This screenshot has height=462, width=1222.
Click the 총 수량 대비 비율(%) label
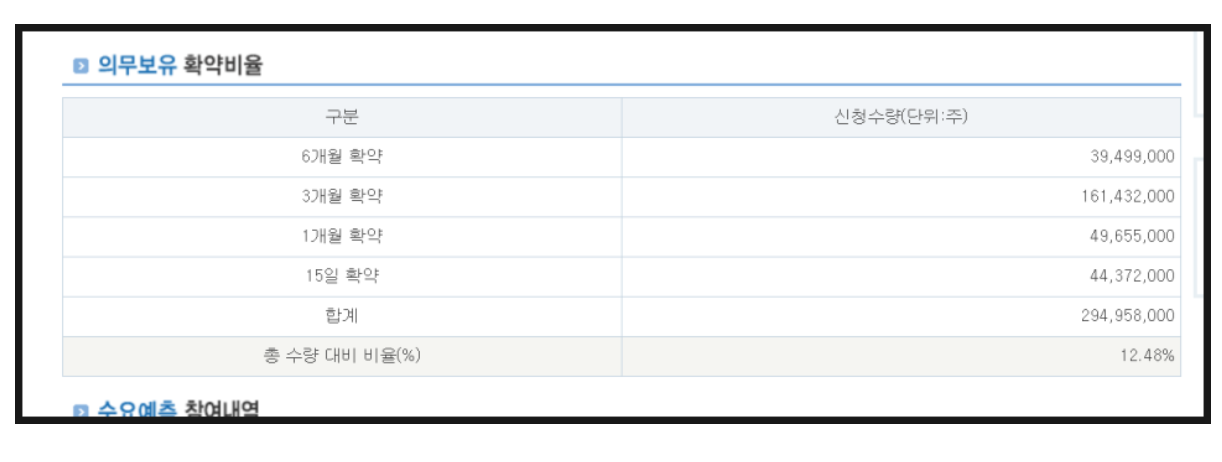(x=342, y=356)
